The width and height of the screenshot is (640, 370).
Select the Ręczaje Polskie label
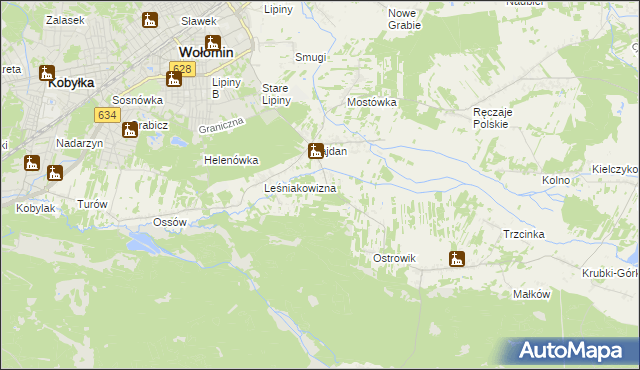click(493, 118)
